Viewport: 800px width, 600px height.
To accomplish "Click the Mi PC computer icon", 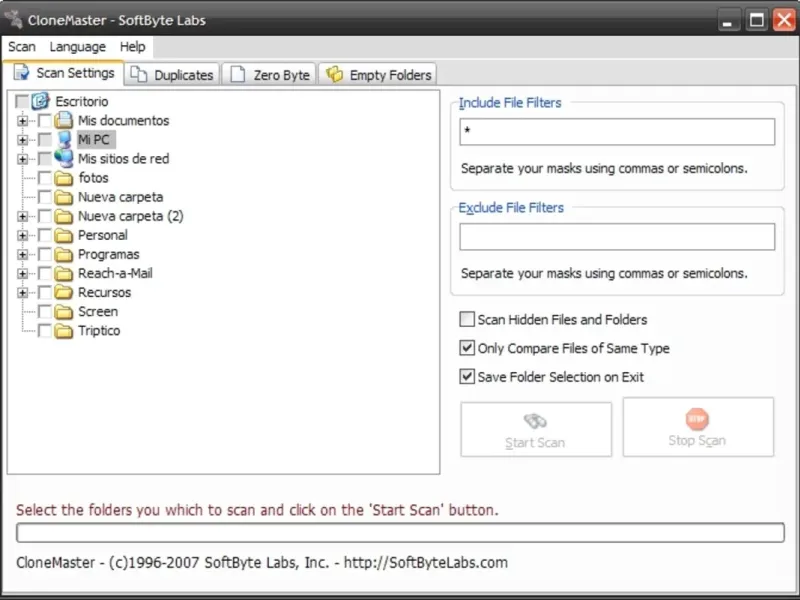I will point(64,139).
